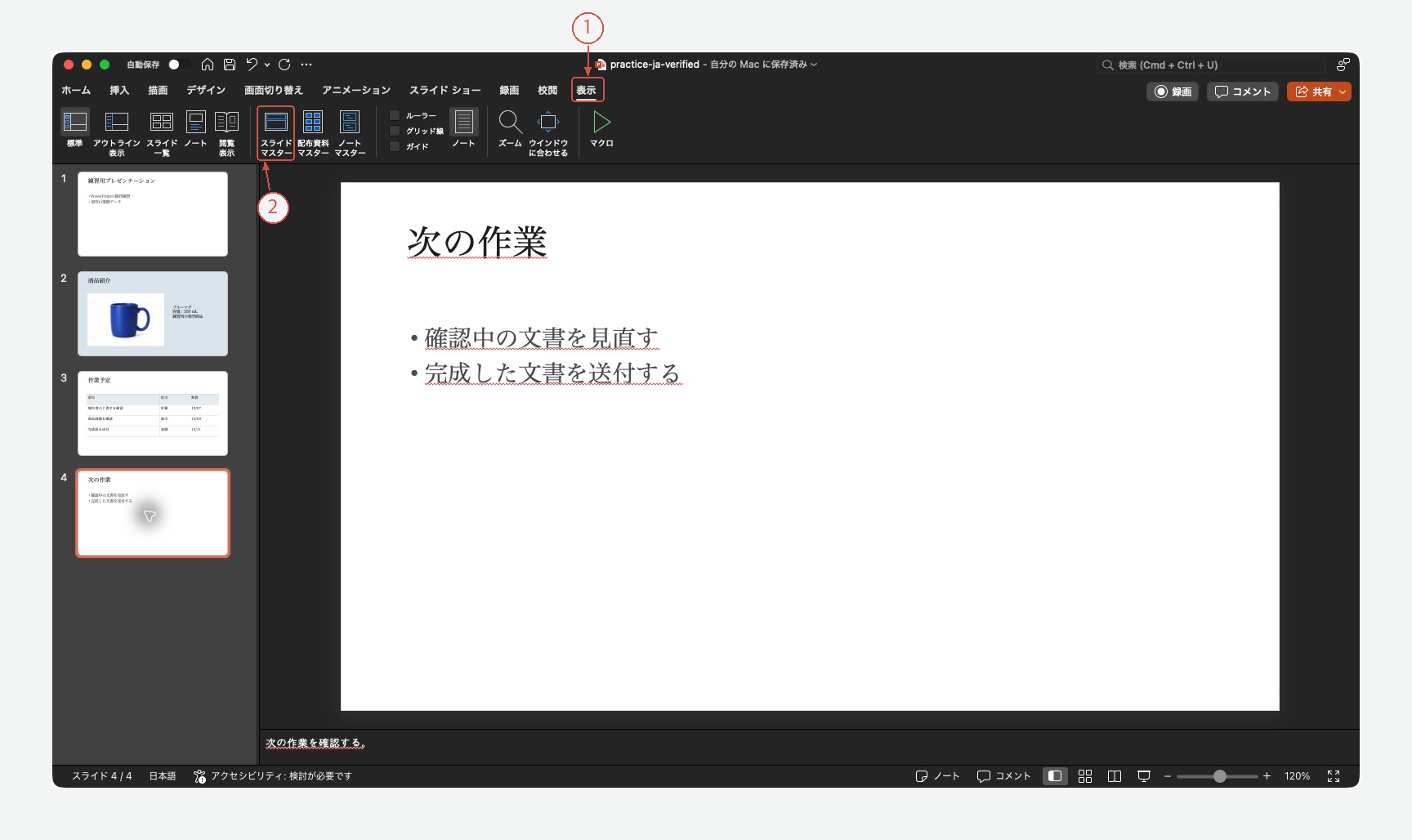Open the file name save-location dropdown
Image resolution: width=1412 pixels, height=840 pixels.
tap(814, 65)
